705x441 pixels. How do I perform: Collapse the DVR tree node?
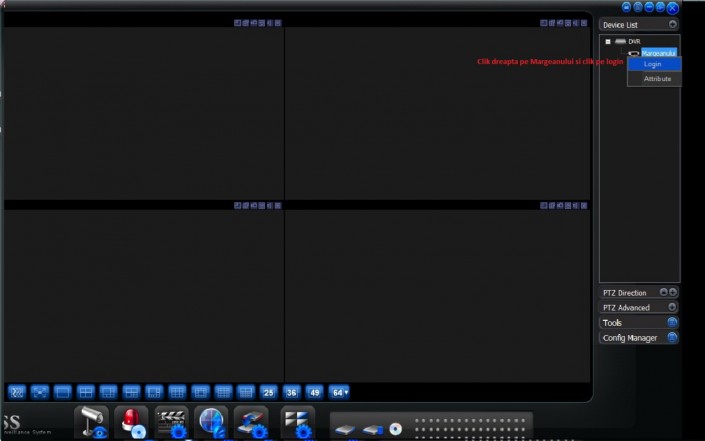607,41
